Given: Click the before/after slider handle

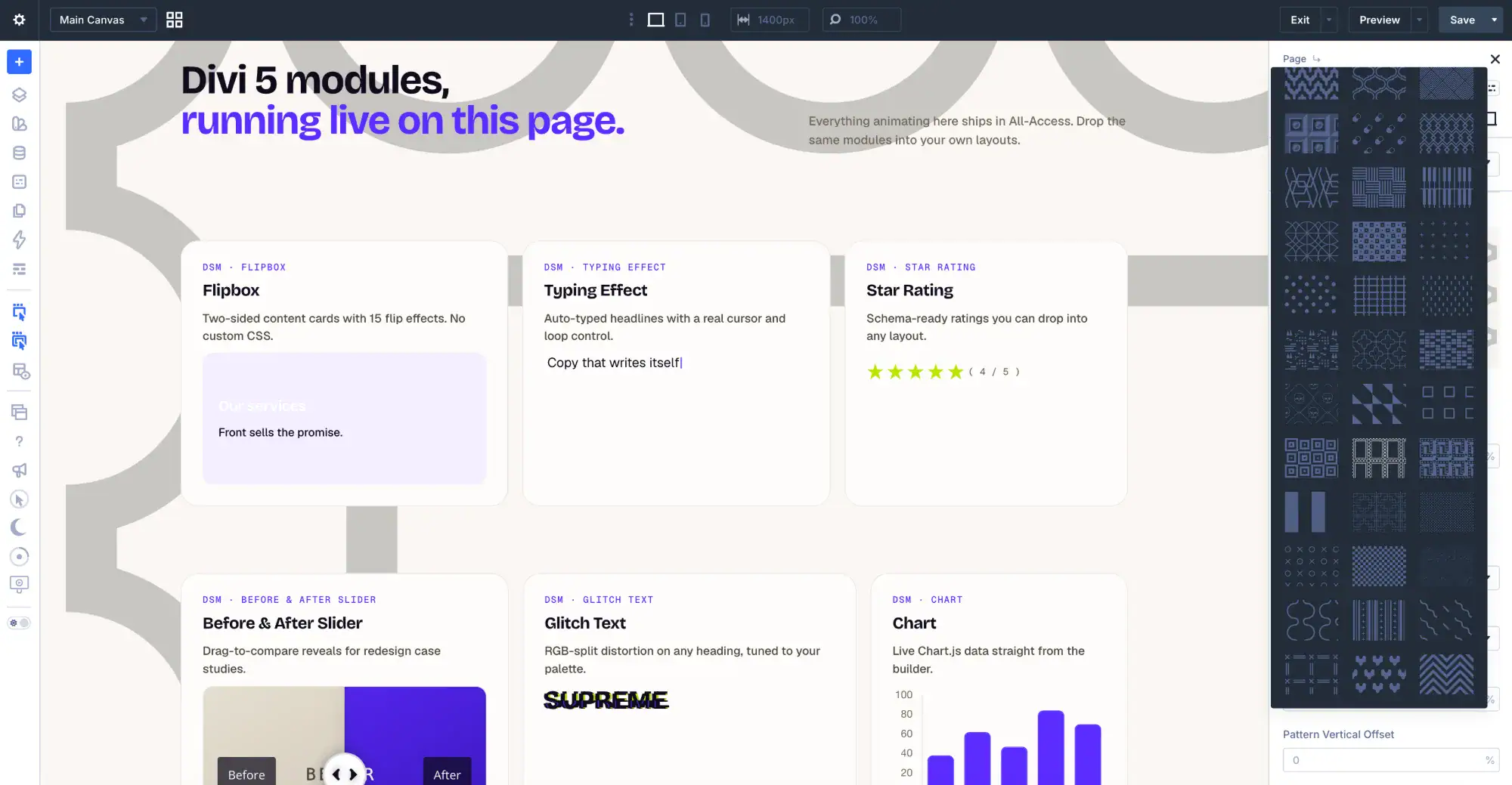Looking at the screenshot, I should 345,773.
